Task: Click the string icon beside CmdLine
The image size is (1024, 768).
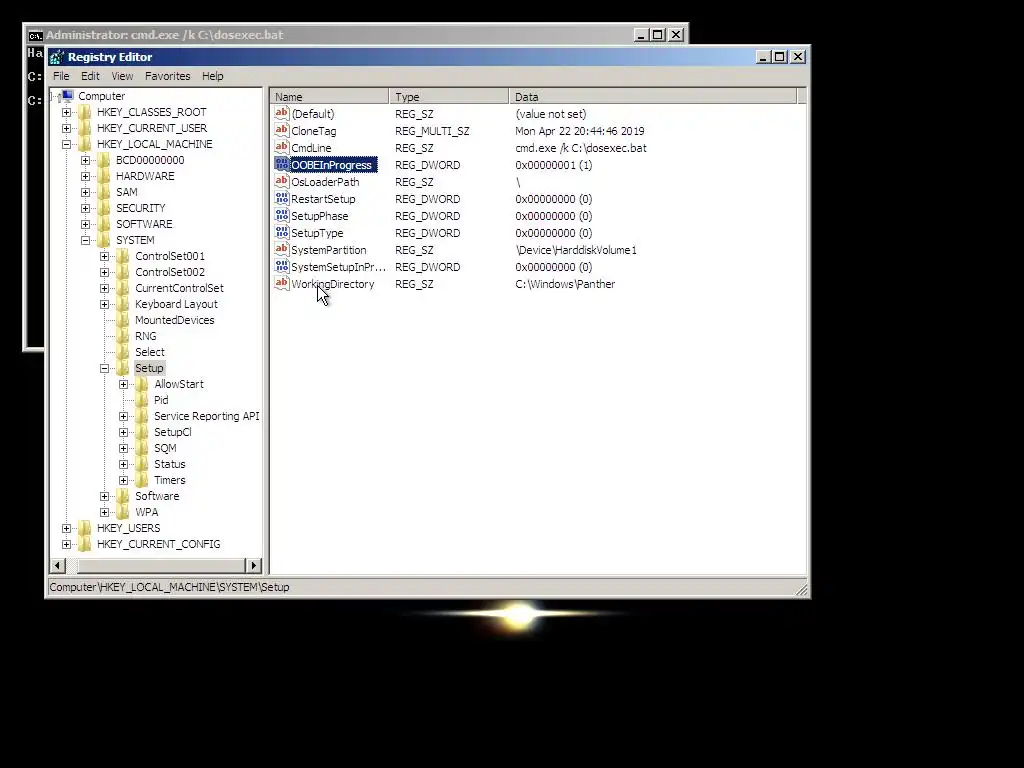Action: point(281,148)
